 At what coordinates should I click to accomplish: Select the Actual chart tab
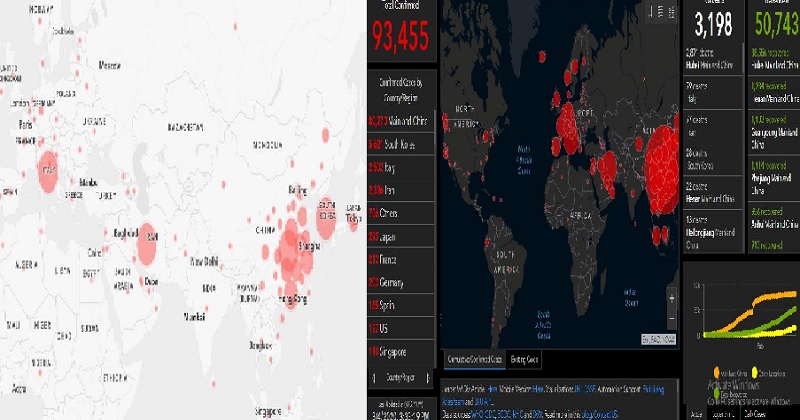coord(695,414)
